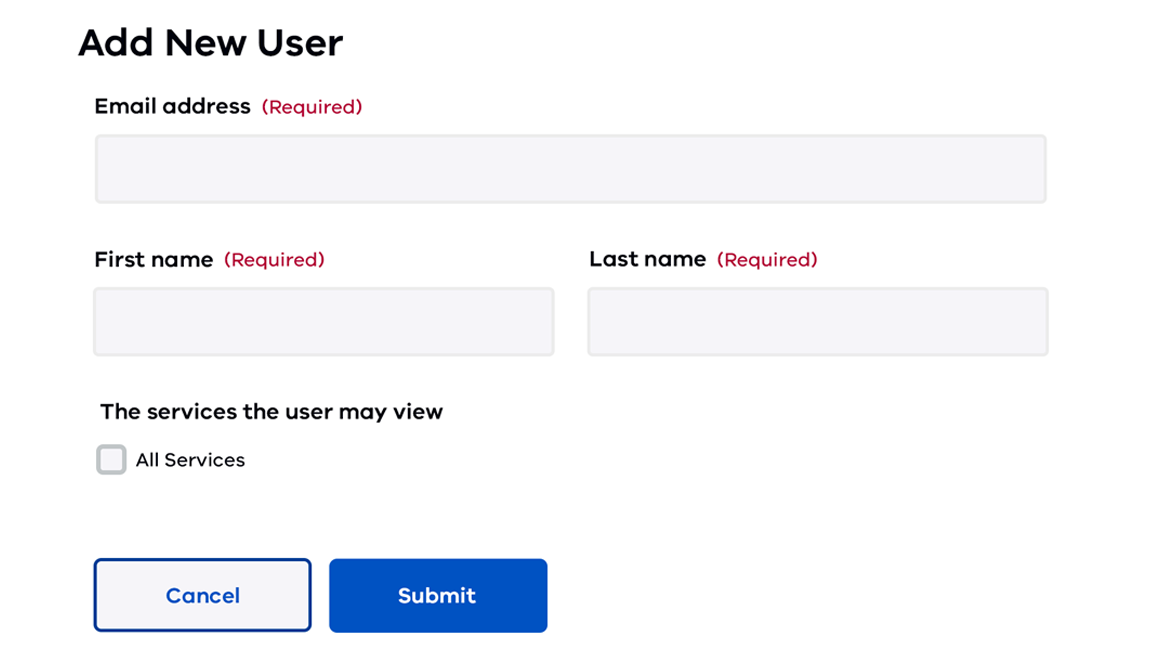The width and height of the screenshot is (1152, 648).
Task: Click the Email address field label
Action: coord(172,106)
